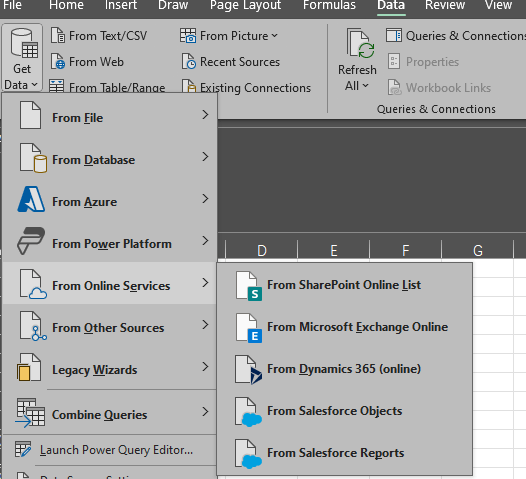The width and height of the screenshot is (526, 479).
Task: Expand the From File submenu arrow
Action: [205, 115]
